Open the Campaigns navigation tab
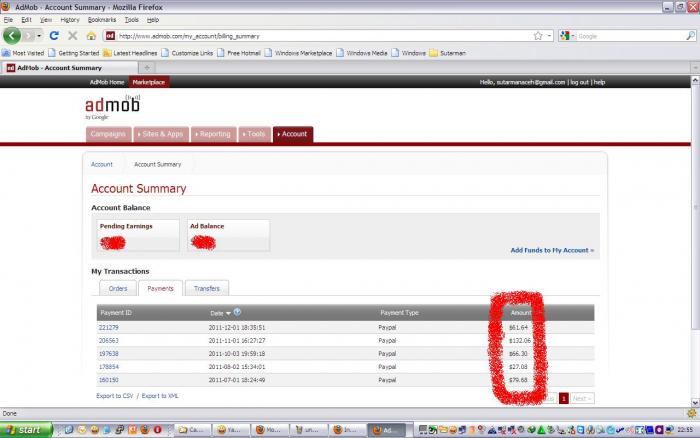The height and width of the screenshot is (438, 700). 108,134
